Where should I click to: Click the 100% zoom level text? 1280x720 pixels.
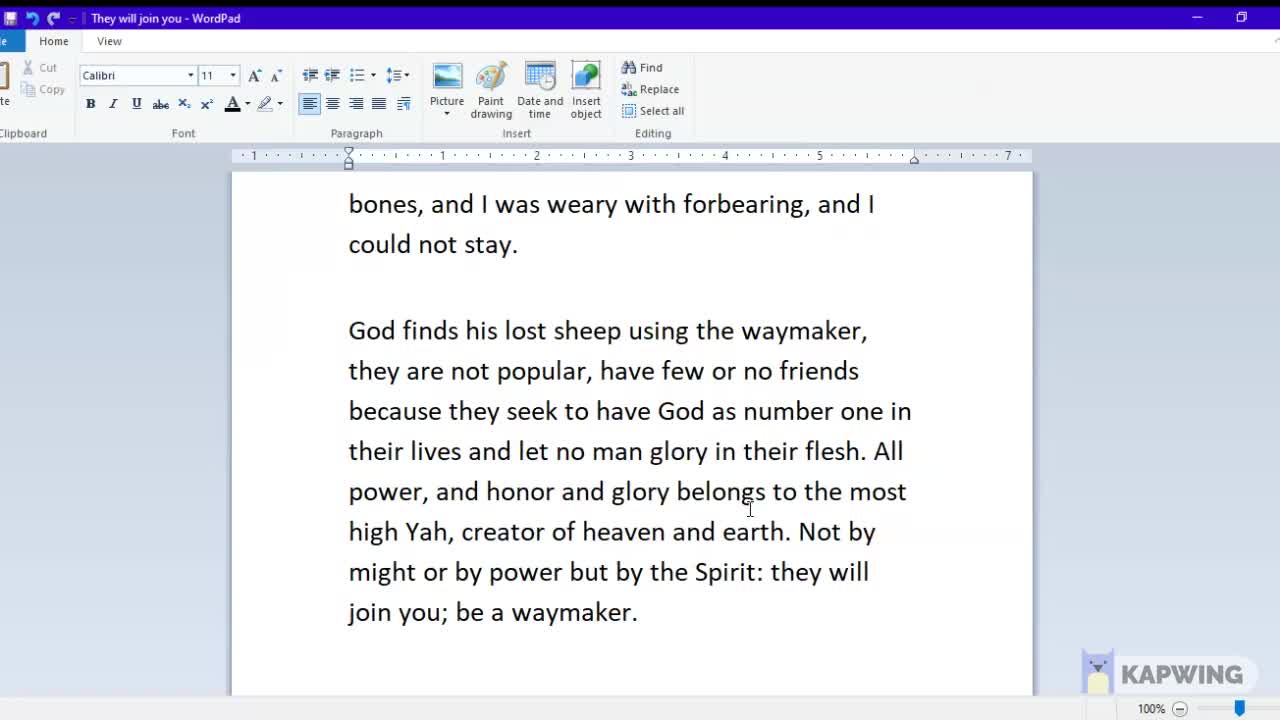1151,709
